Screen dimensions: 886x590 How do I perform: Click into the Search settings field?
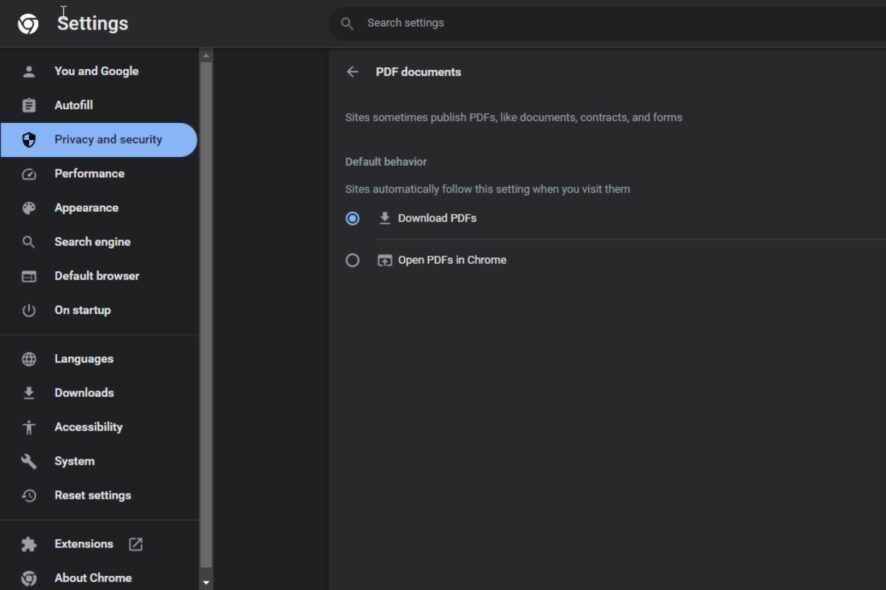607,23
